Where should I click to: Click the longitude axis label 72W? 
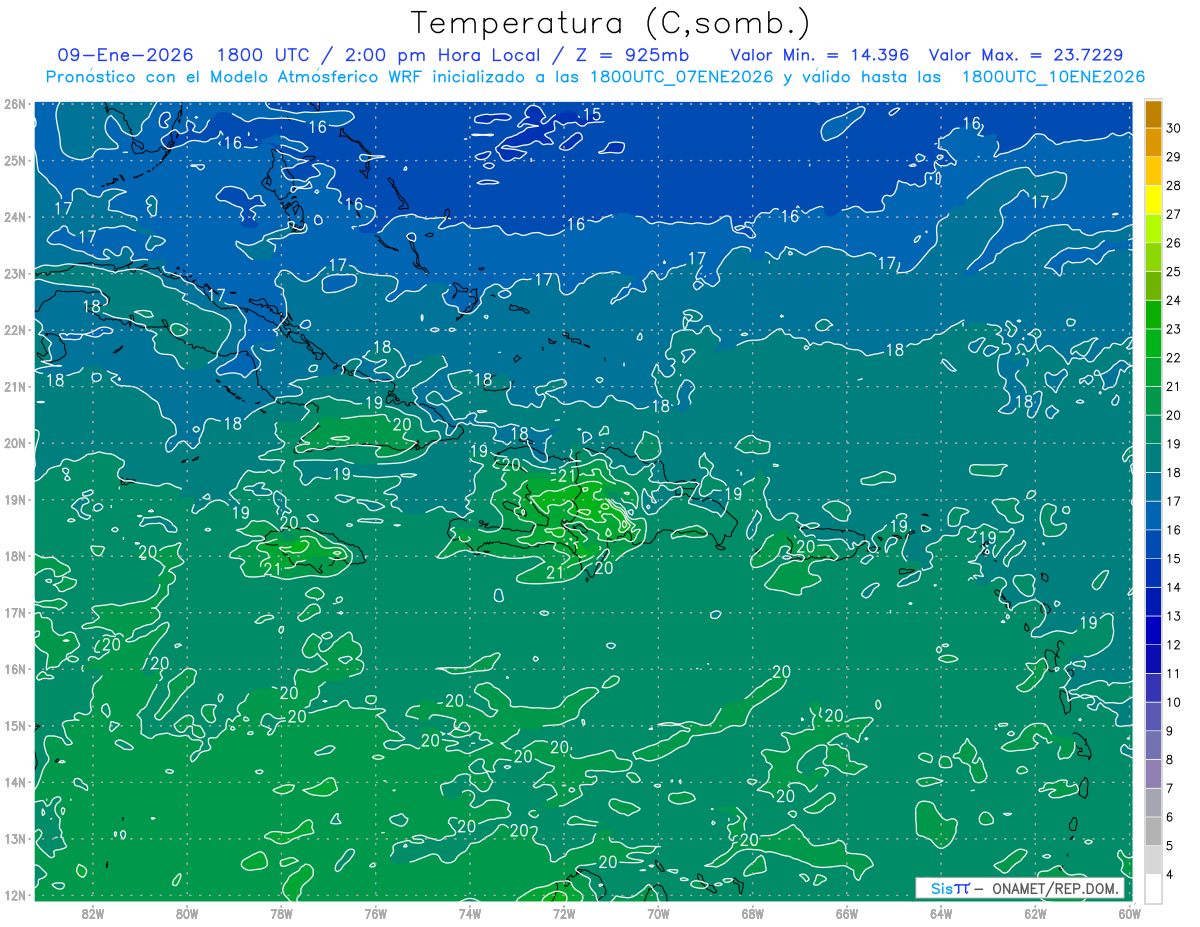(x=564, y=913)
